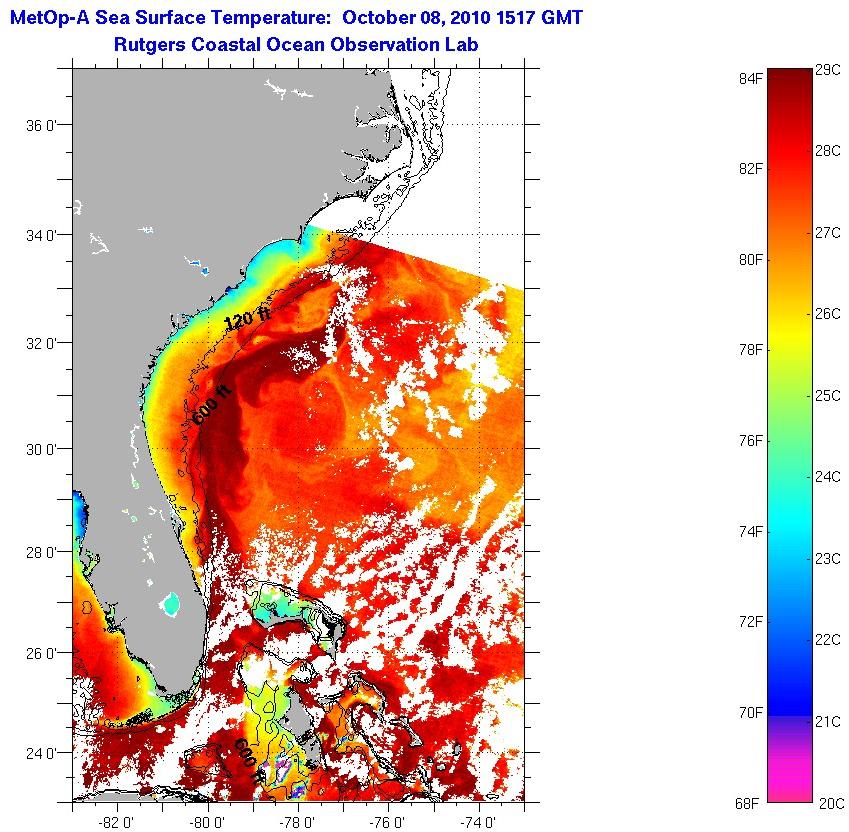Click the 26C scale label
The height and width of the screenshot is (832, 849).
click(828, 314)
